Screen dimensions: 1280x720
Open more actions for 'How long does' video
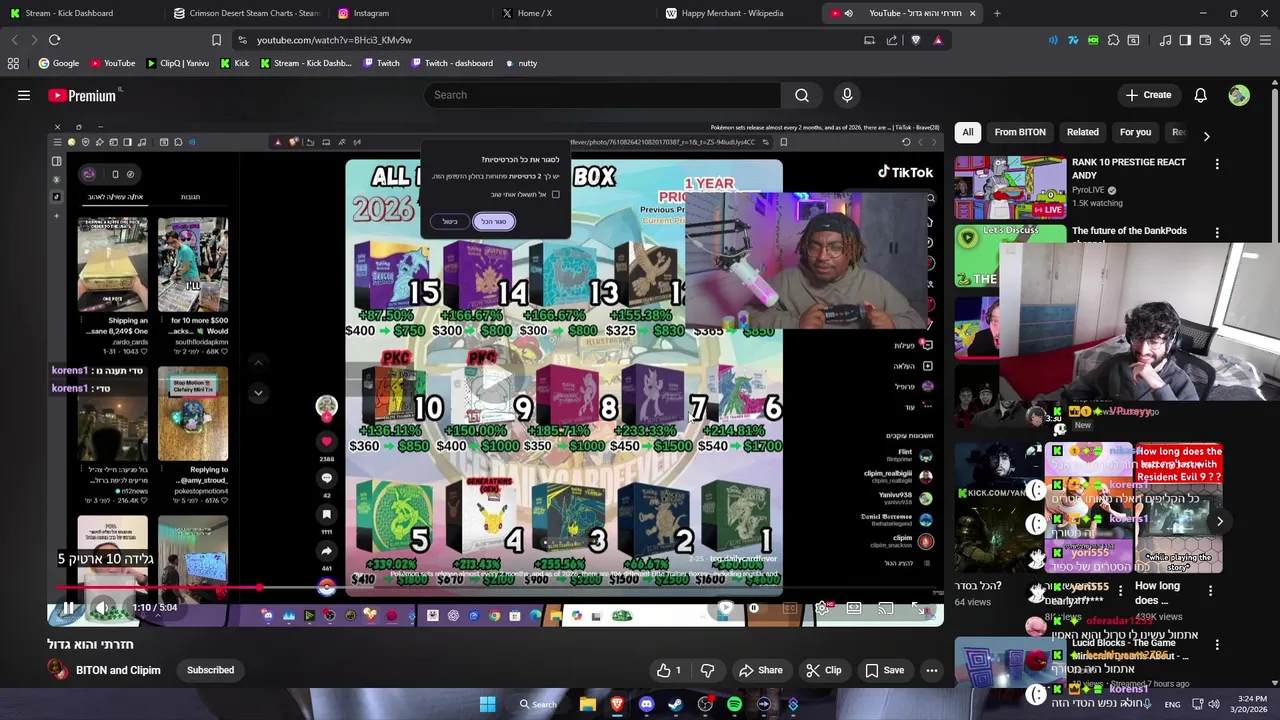1211,590
